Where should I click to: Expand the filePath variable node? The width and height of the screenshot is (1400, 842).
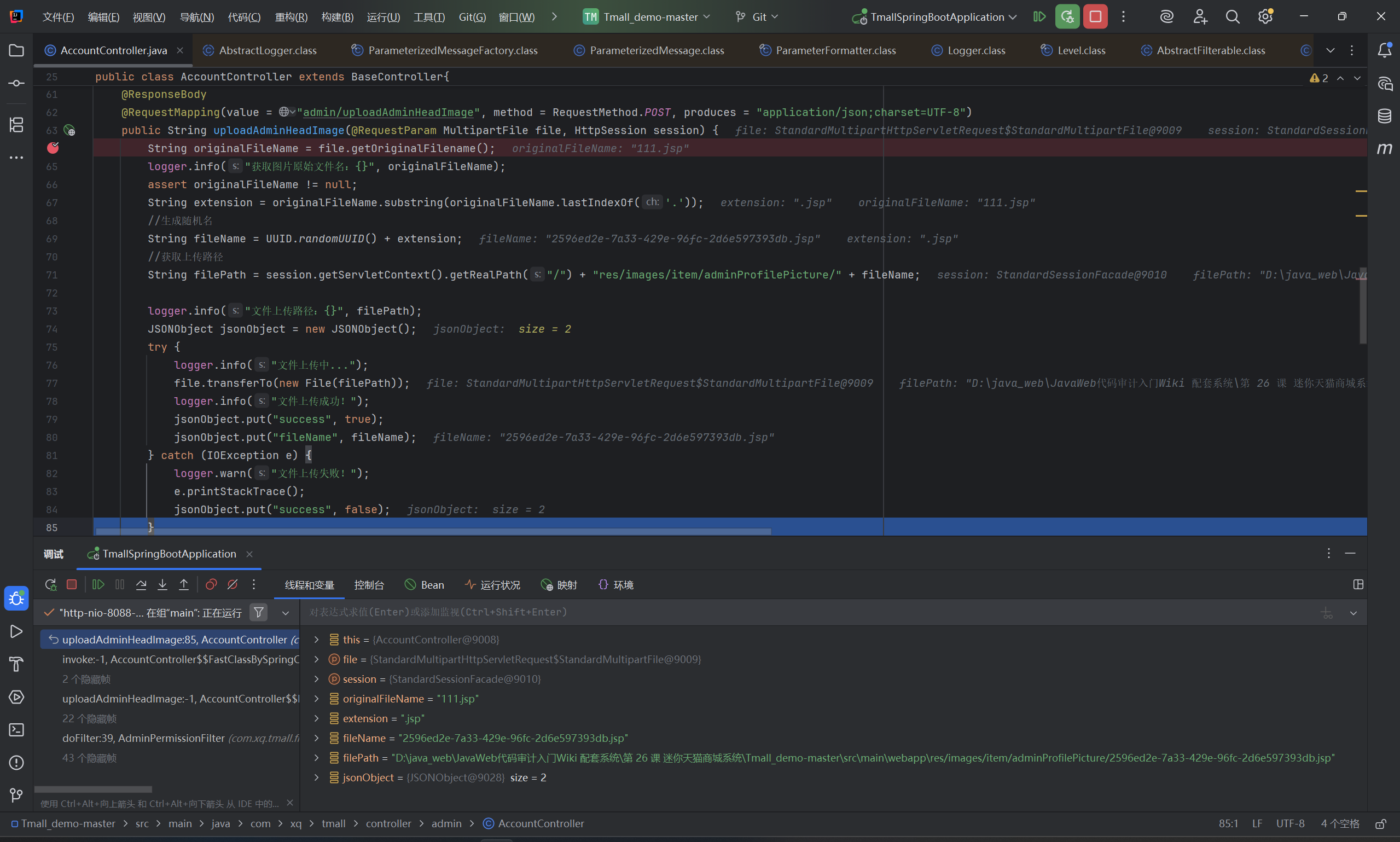pos(317,758)
